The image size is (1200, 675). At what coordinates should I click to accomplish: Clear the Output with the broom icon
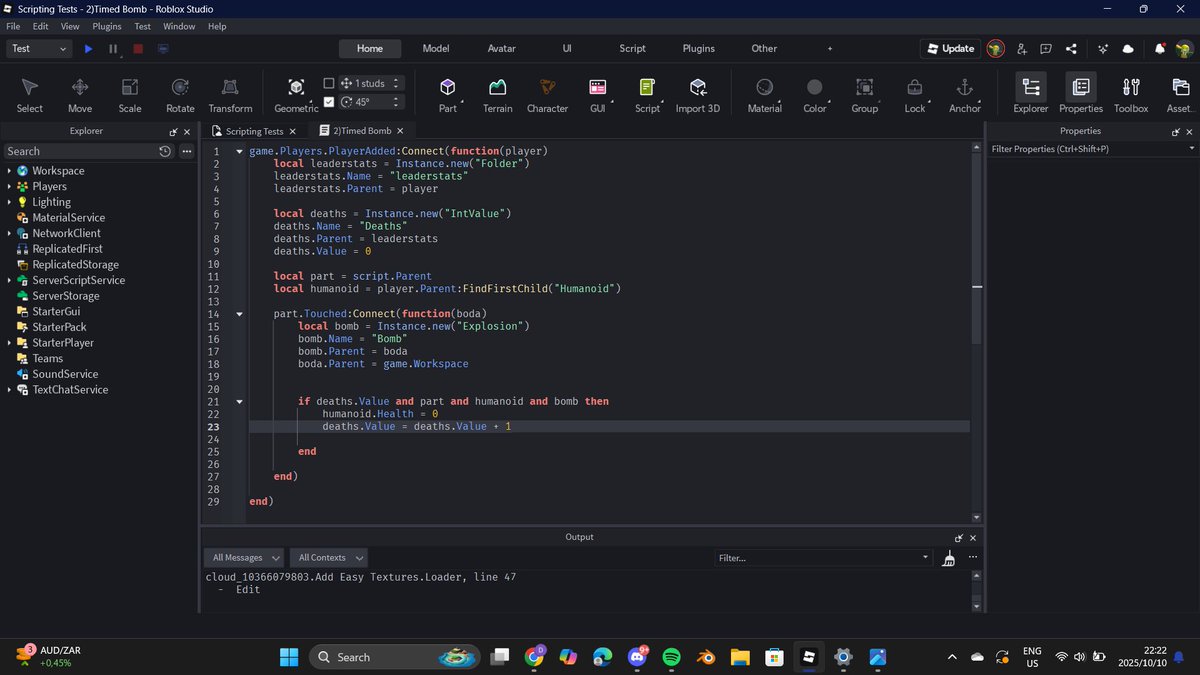(x=949, y=558)
